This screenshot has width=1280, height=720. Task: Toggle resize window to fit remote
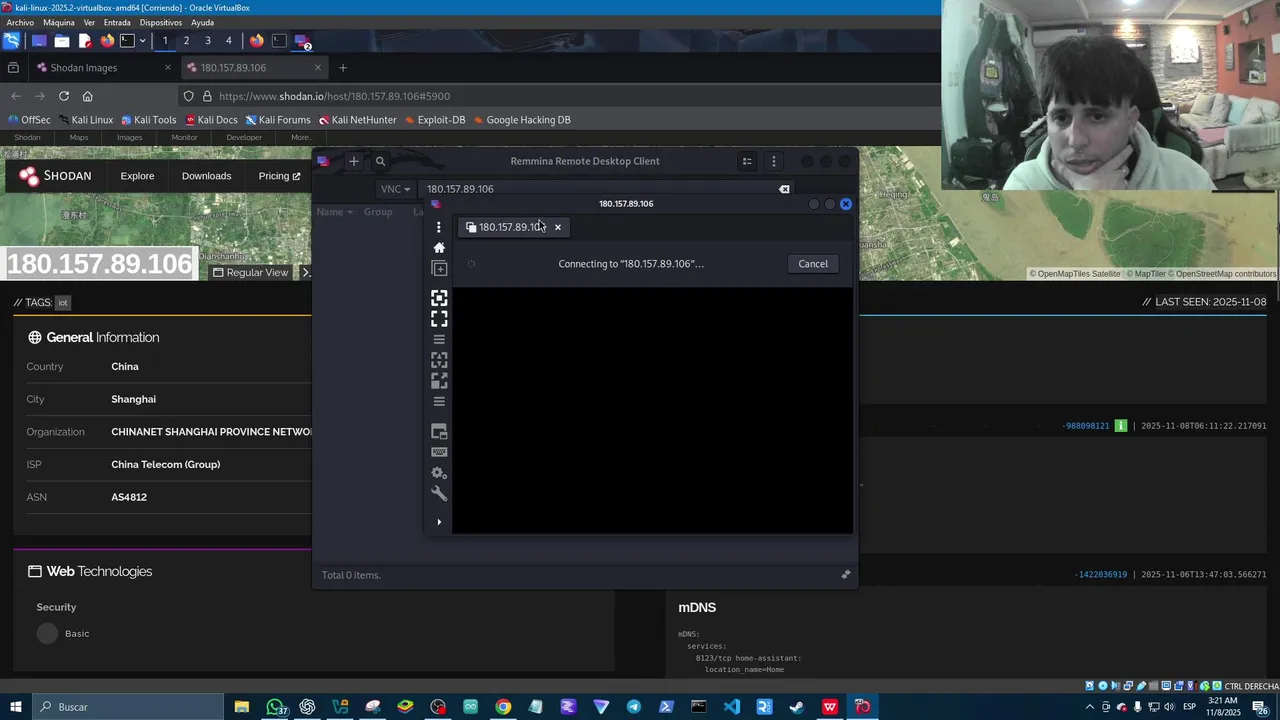coord(439,298)
